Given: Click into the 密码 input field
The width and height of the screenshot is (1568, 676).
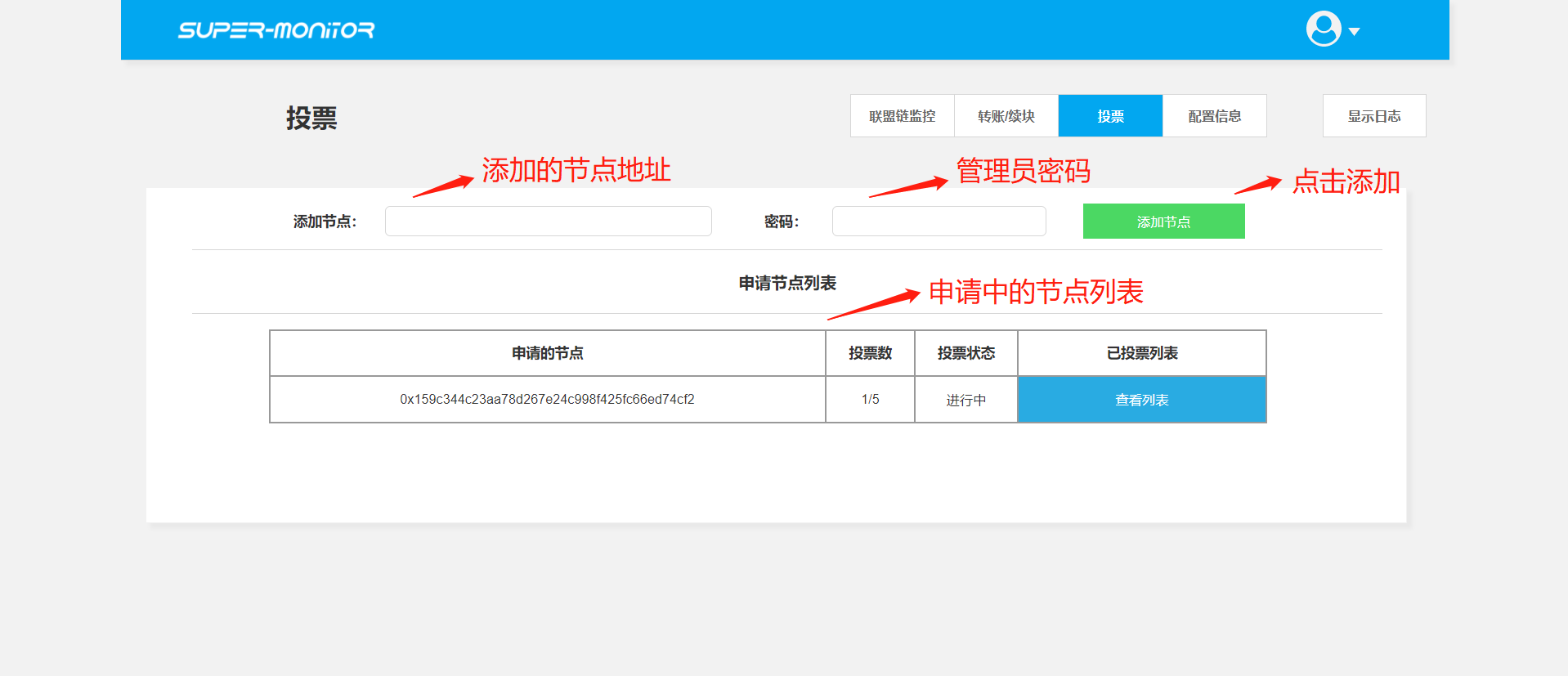Looking at the screenshot, I should click(939, 222).
